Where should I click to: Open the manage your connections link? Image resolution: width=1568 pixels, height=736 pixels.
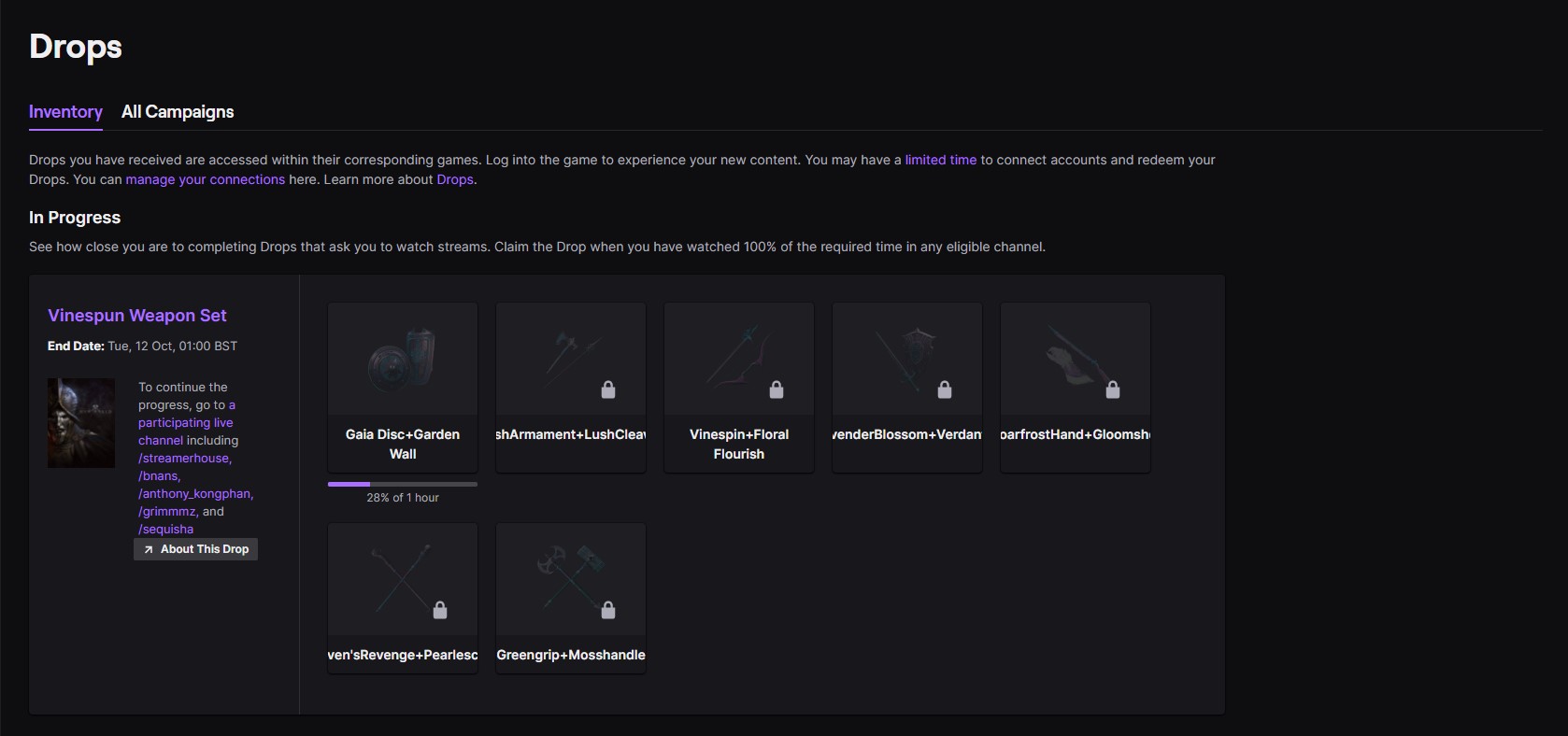(x=205, y=179)
